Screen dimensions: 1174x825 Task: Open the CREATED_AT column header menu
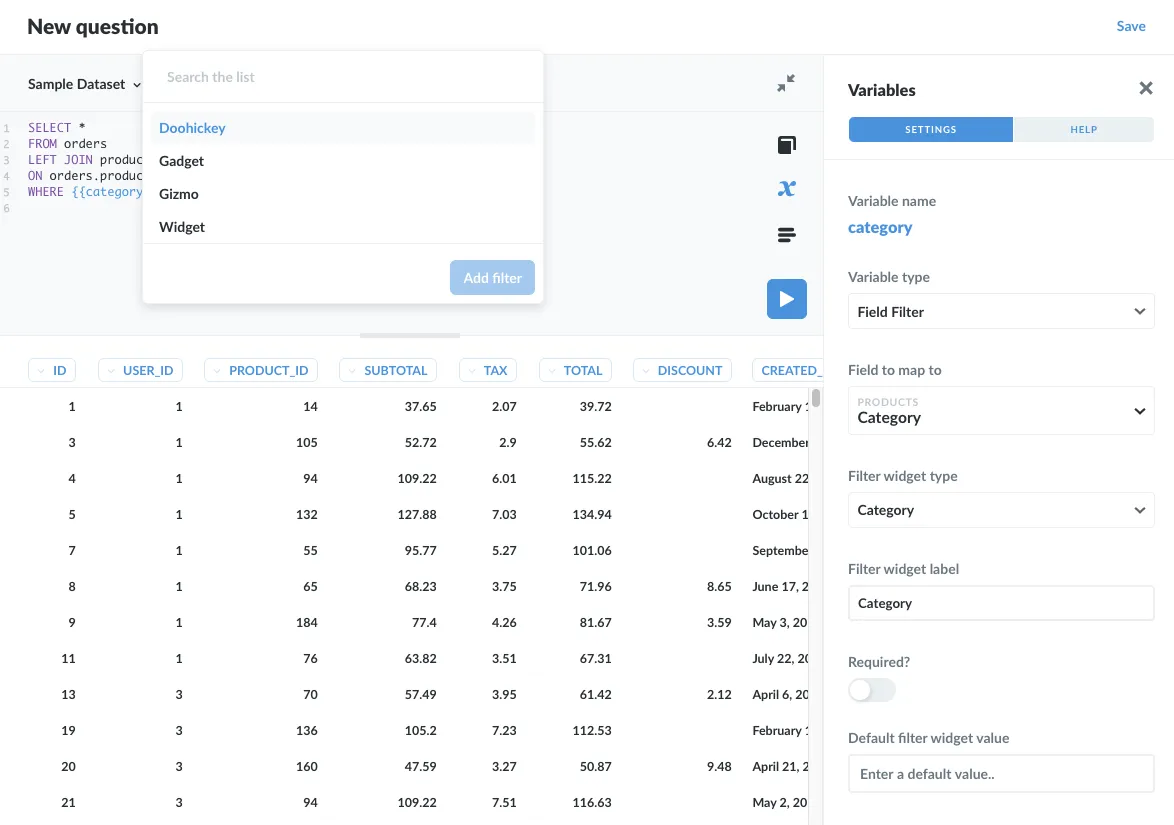coord(788,371)
